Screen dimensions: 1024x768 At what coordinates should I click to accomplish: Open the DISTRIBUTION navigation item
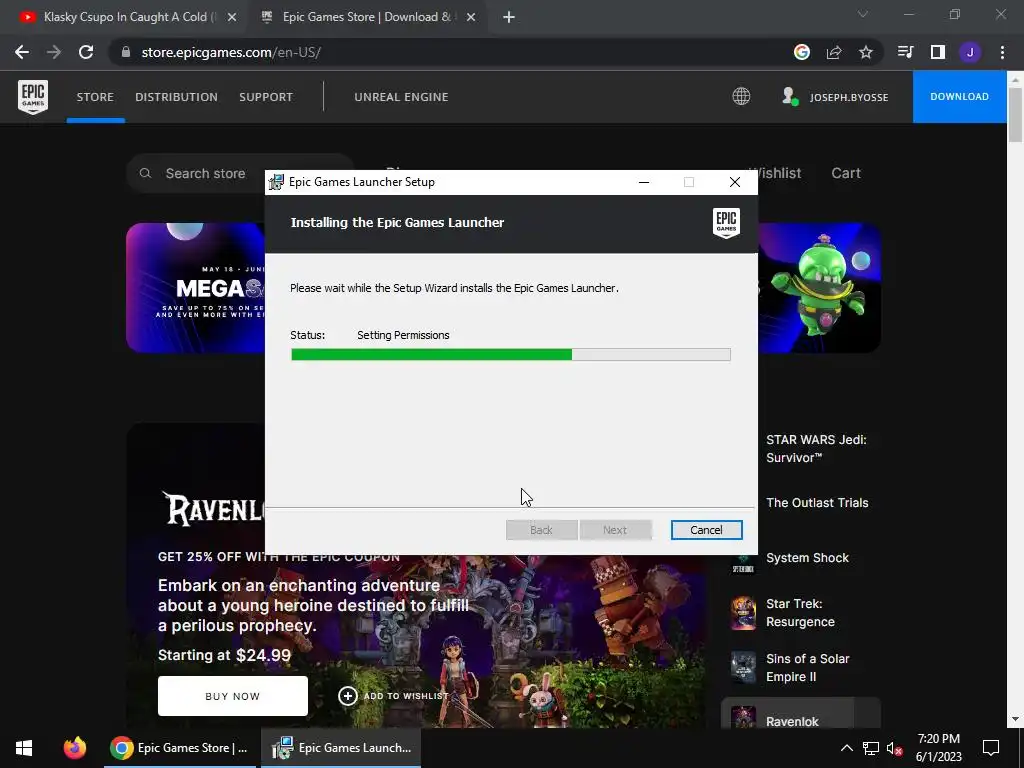[176, 97]
